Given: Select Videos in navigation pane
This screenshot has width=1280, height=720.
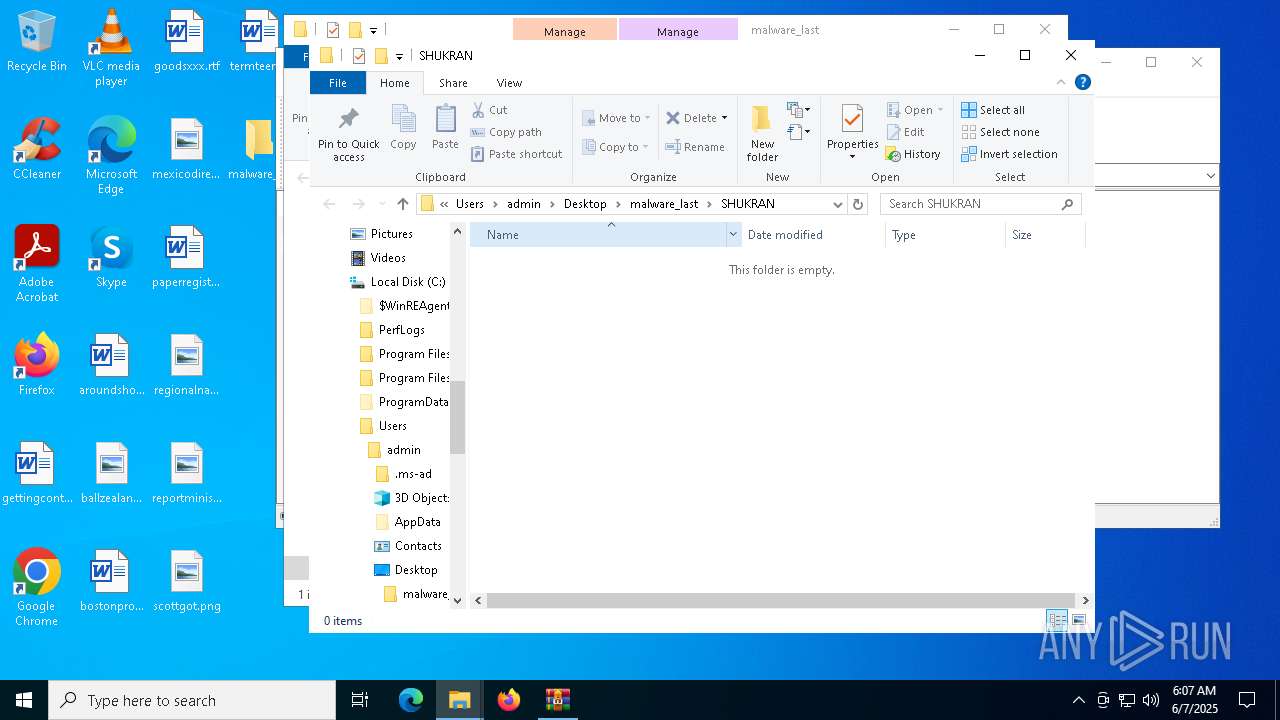Looking at the screenshot, I should click(x=378, y=258).
